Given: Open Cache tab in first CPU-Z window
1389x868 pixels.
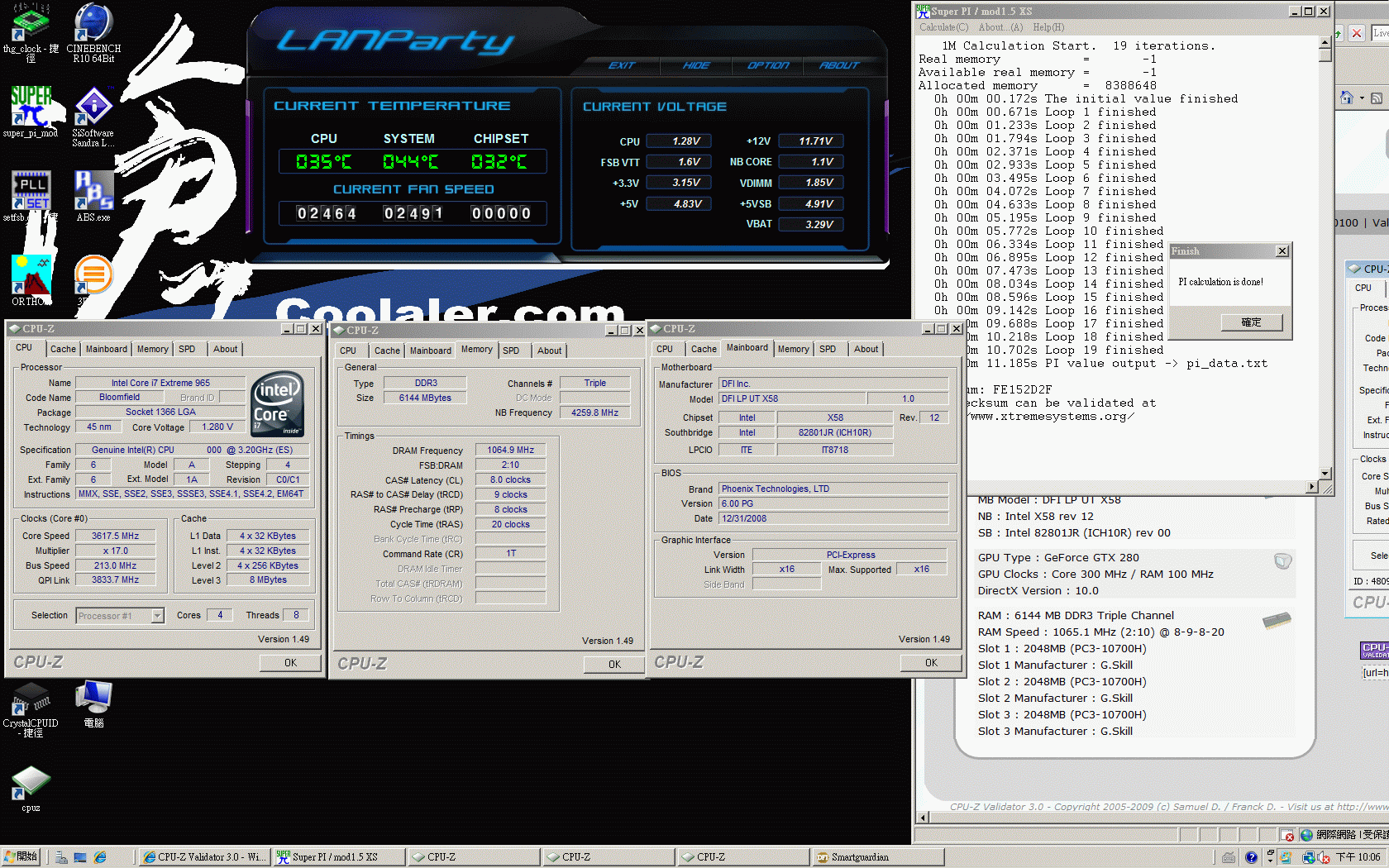Looking at the screenshot, I should pos(63,349).
